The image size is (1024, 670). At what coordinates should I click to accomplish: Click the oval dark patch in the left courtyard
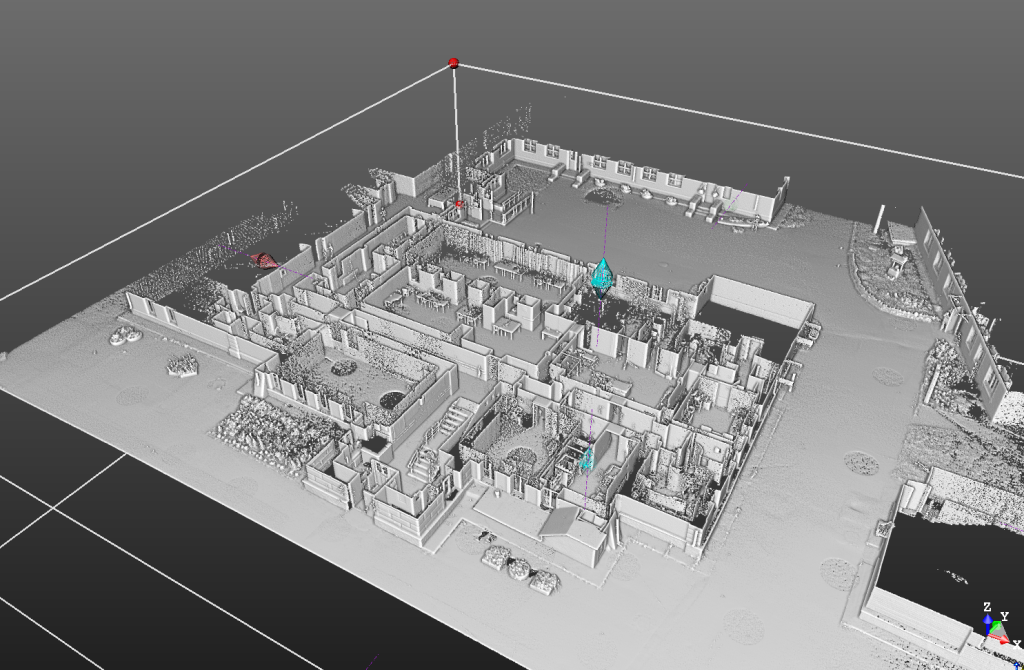click(343, 368)
